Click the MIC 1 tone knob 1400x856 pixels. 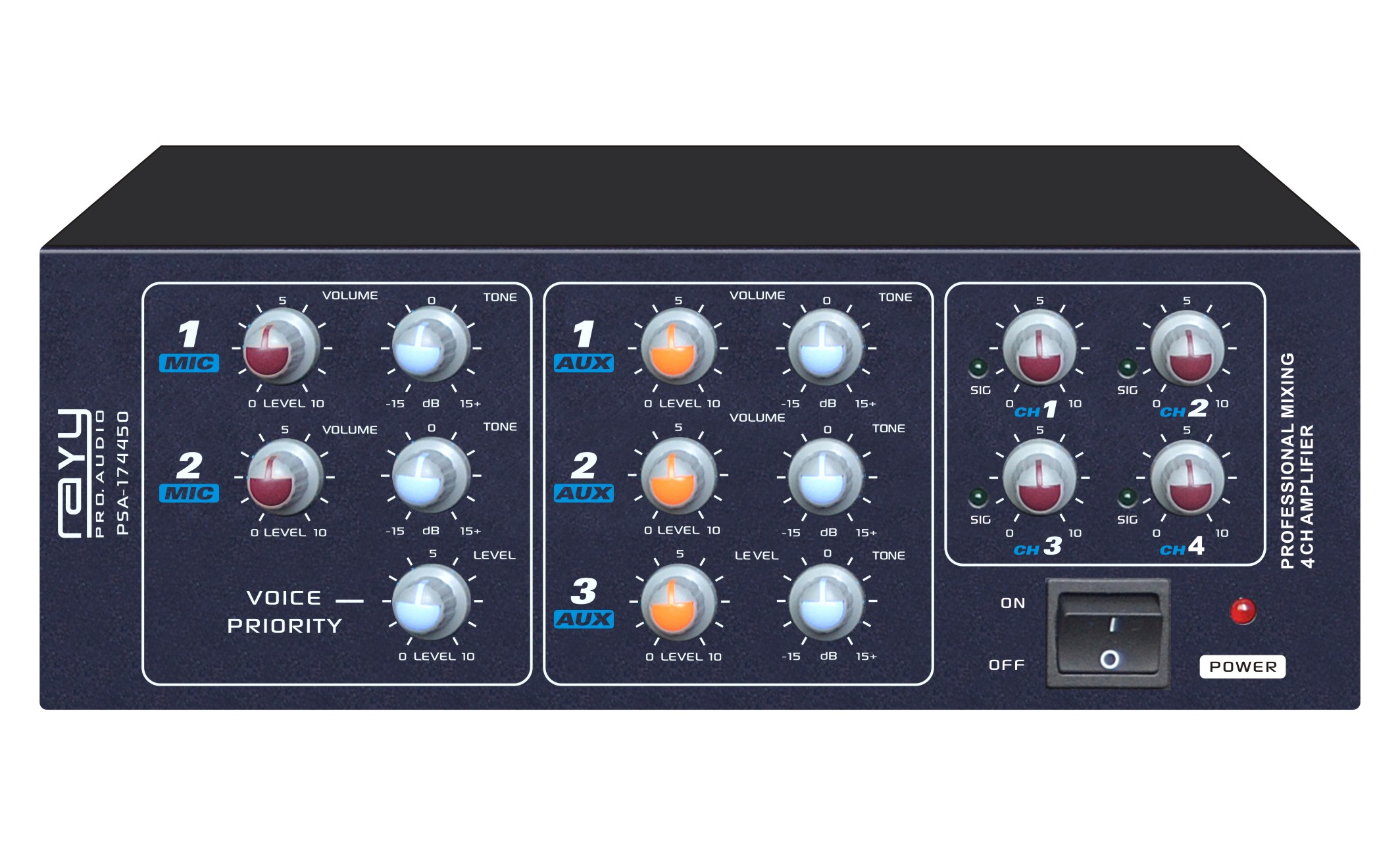coord(431,347)
